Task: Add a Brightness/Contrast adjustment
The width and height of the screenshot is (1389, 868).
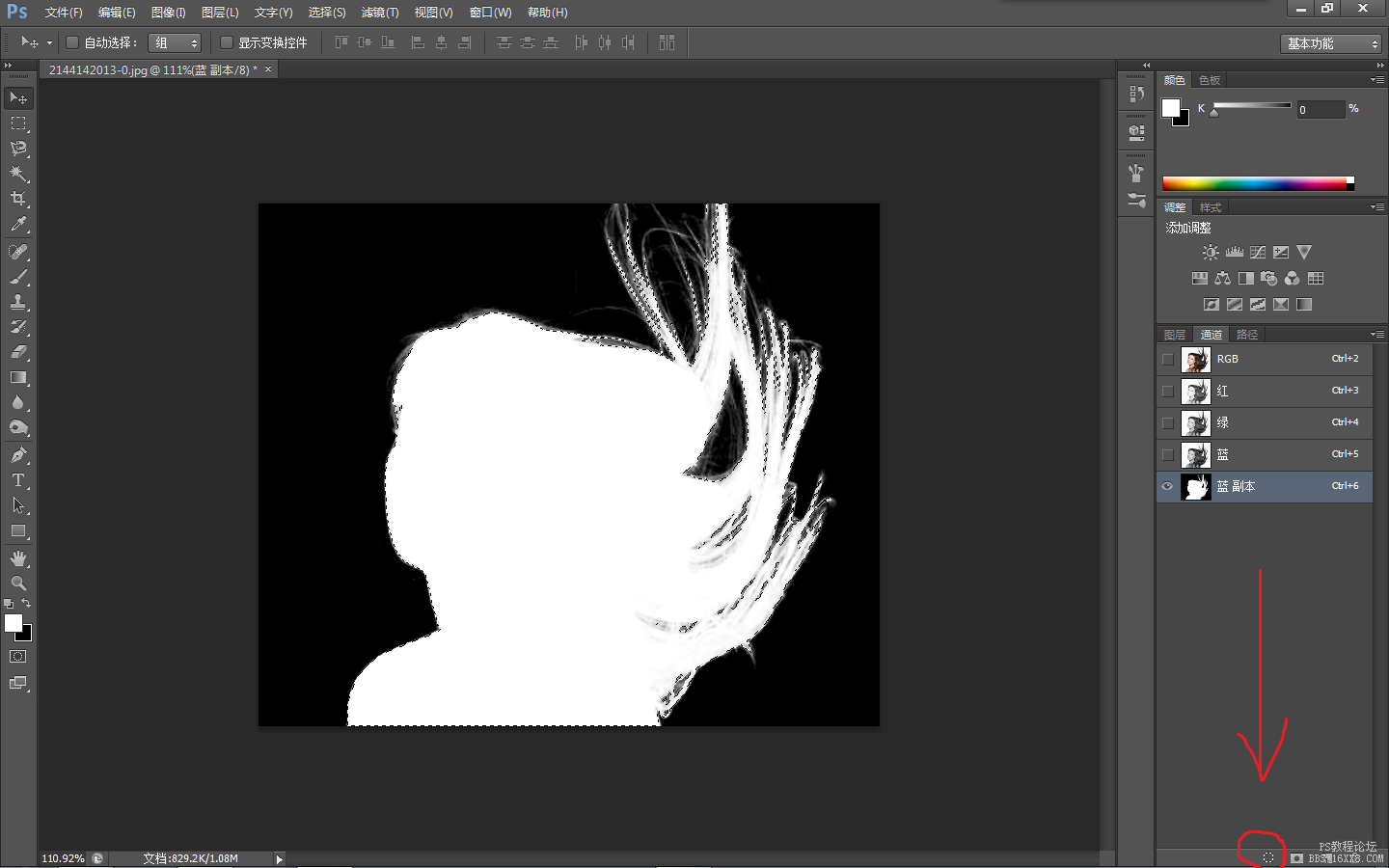Action: 1211,253
